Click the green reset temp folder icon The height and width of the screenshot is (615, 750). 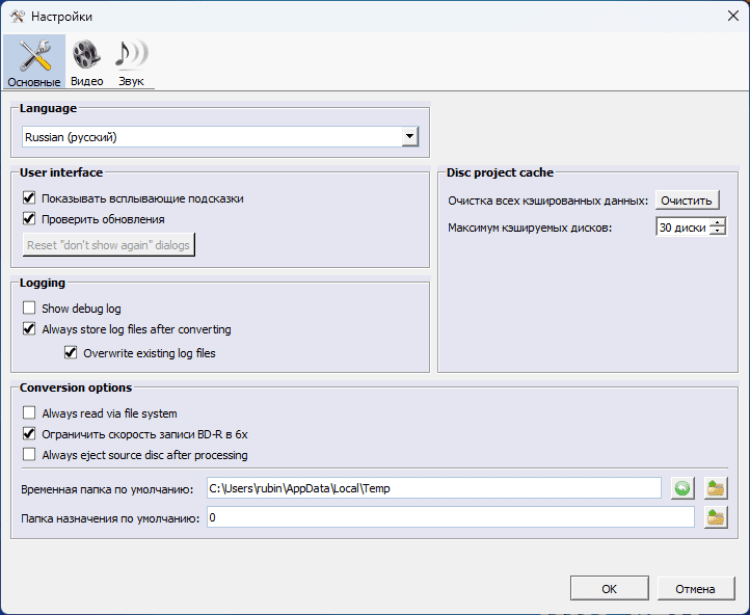682,488
